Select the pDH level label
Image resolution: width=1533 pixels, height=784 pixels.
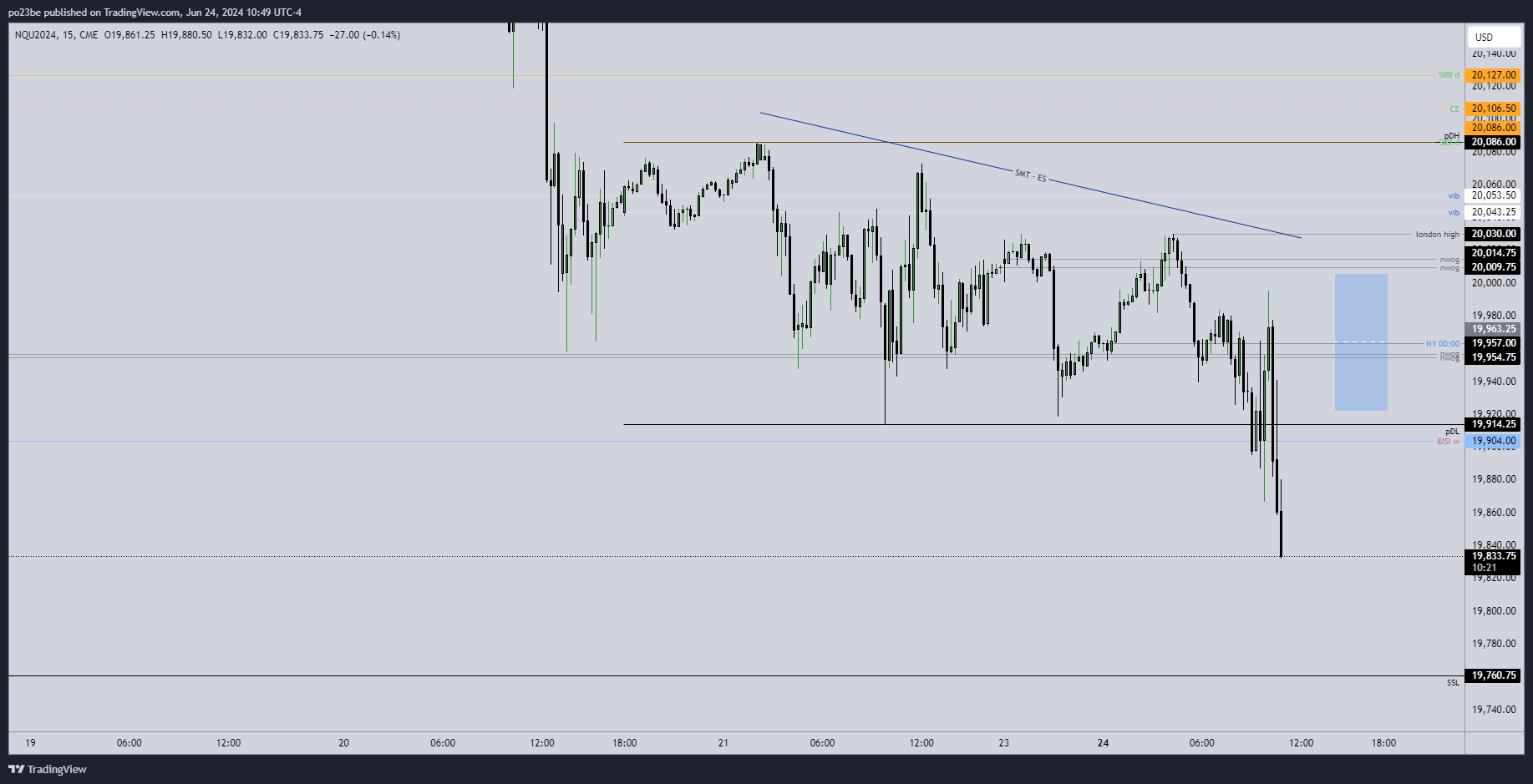coord(1452,136)
